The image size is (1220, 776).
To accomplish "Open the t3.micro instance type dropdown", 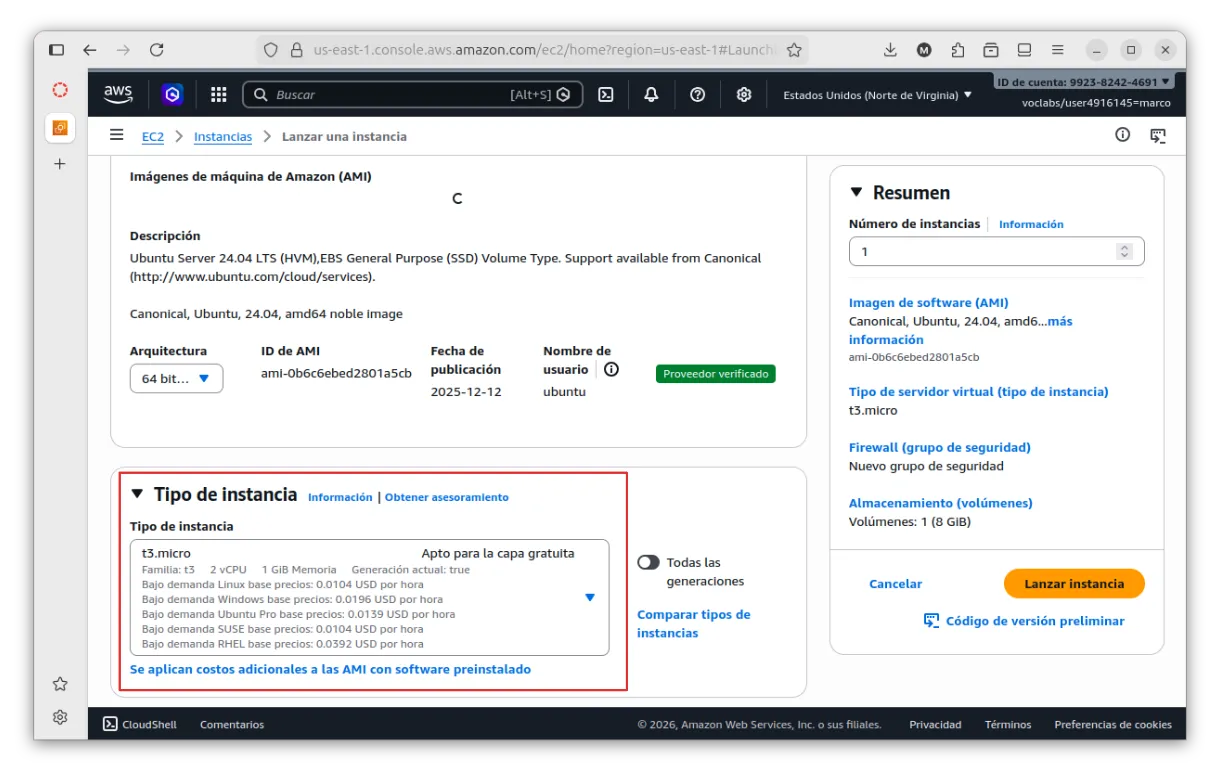I will (589, 597).
